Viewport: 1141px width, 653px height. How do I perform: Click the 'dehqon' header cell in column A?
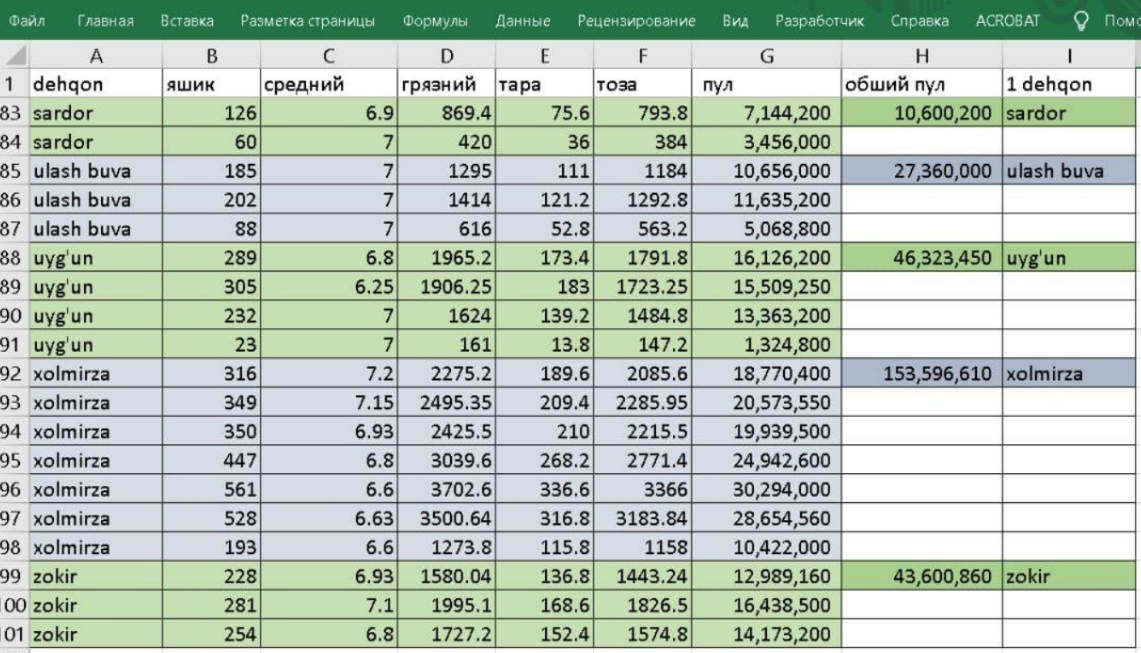point(95,84)
